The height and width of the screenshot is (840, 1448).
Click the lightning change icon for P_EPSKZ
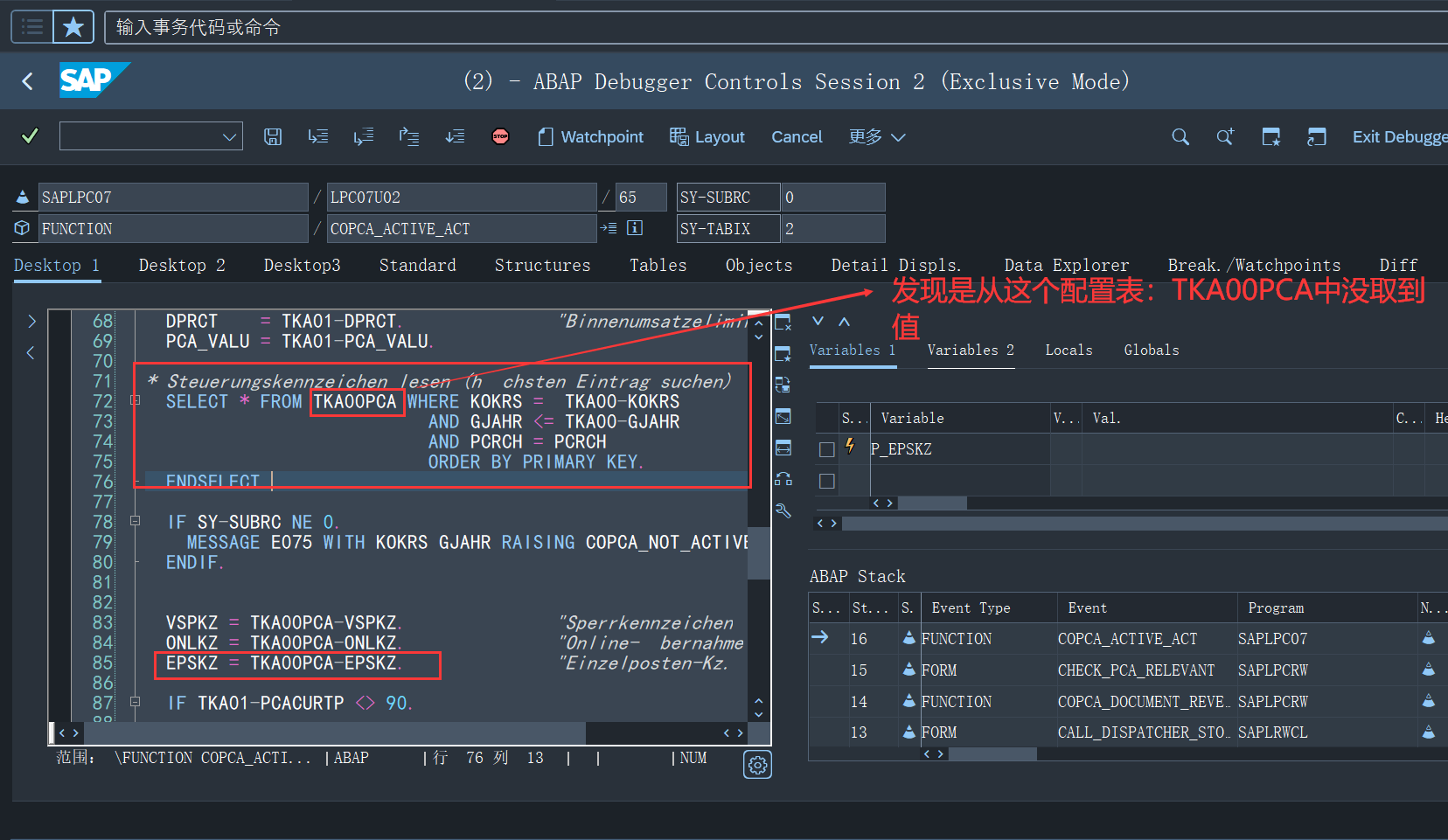849,447
